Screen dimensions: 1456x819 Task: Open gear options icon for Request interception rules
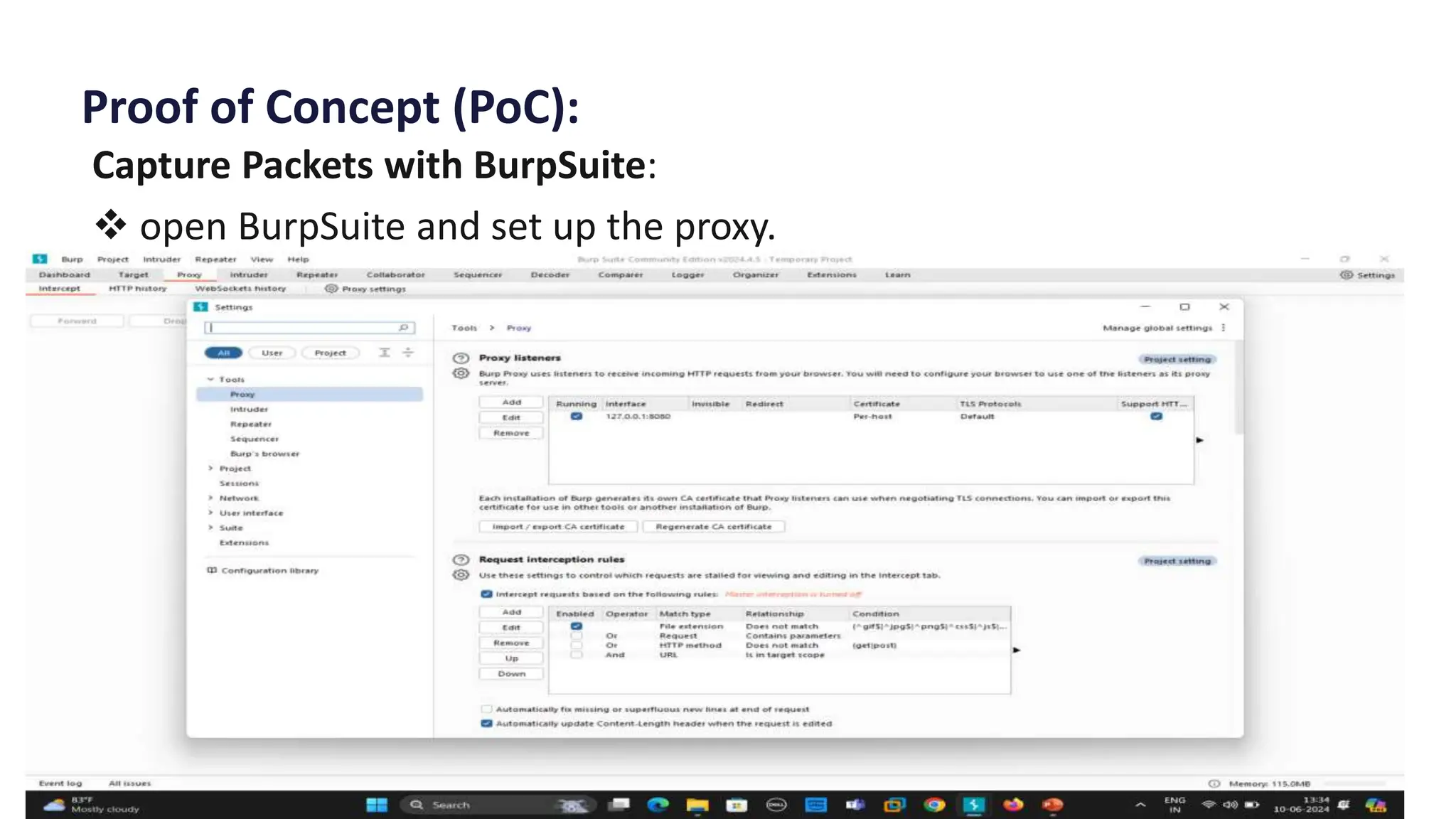tap(461, 574)
